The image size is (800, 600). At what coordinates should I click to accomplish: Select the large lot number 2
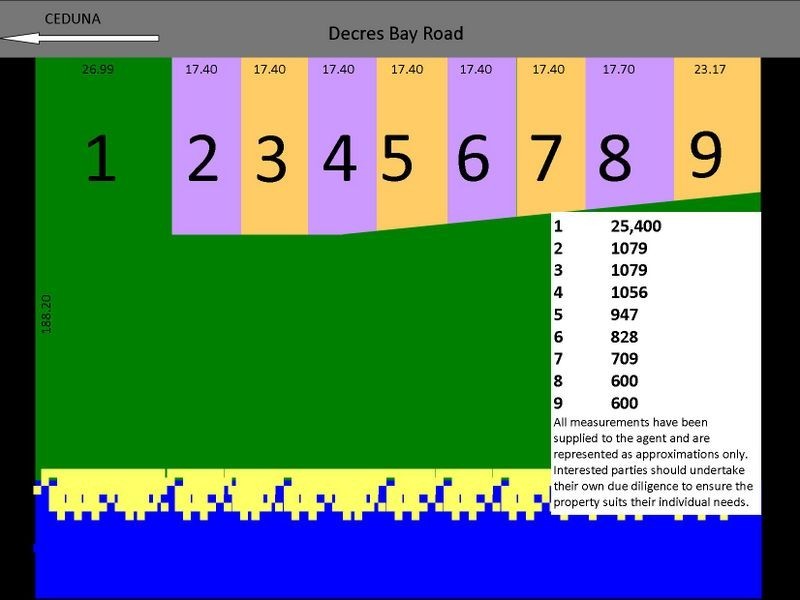203,158
